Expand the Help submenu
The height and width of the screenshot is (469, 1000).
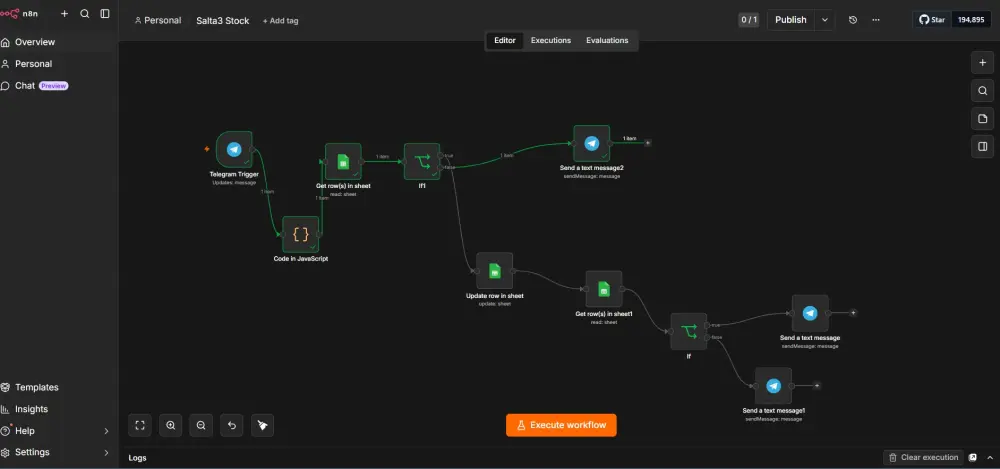tap(107, 431)
